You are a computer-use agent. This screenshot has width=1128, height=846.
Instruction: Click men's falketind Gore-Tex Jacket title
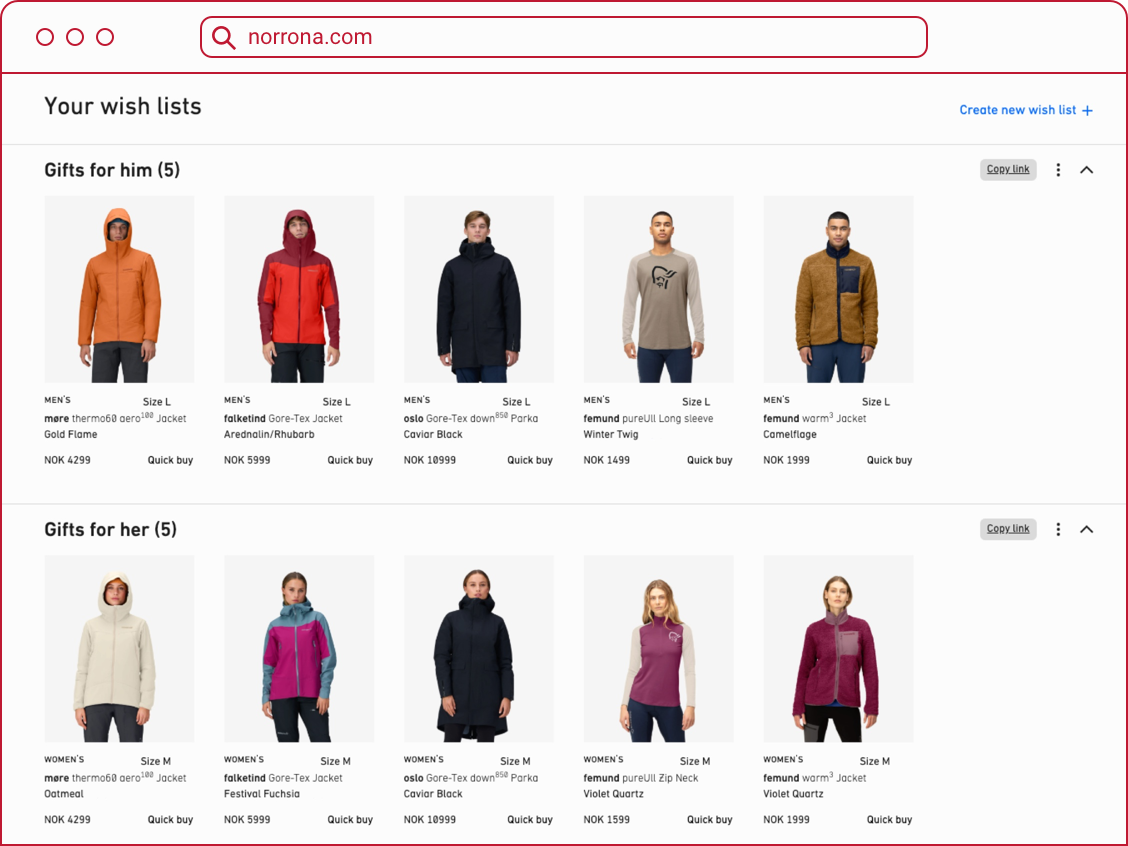point(283,419)
